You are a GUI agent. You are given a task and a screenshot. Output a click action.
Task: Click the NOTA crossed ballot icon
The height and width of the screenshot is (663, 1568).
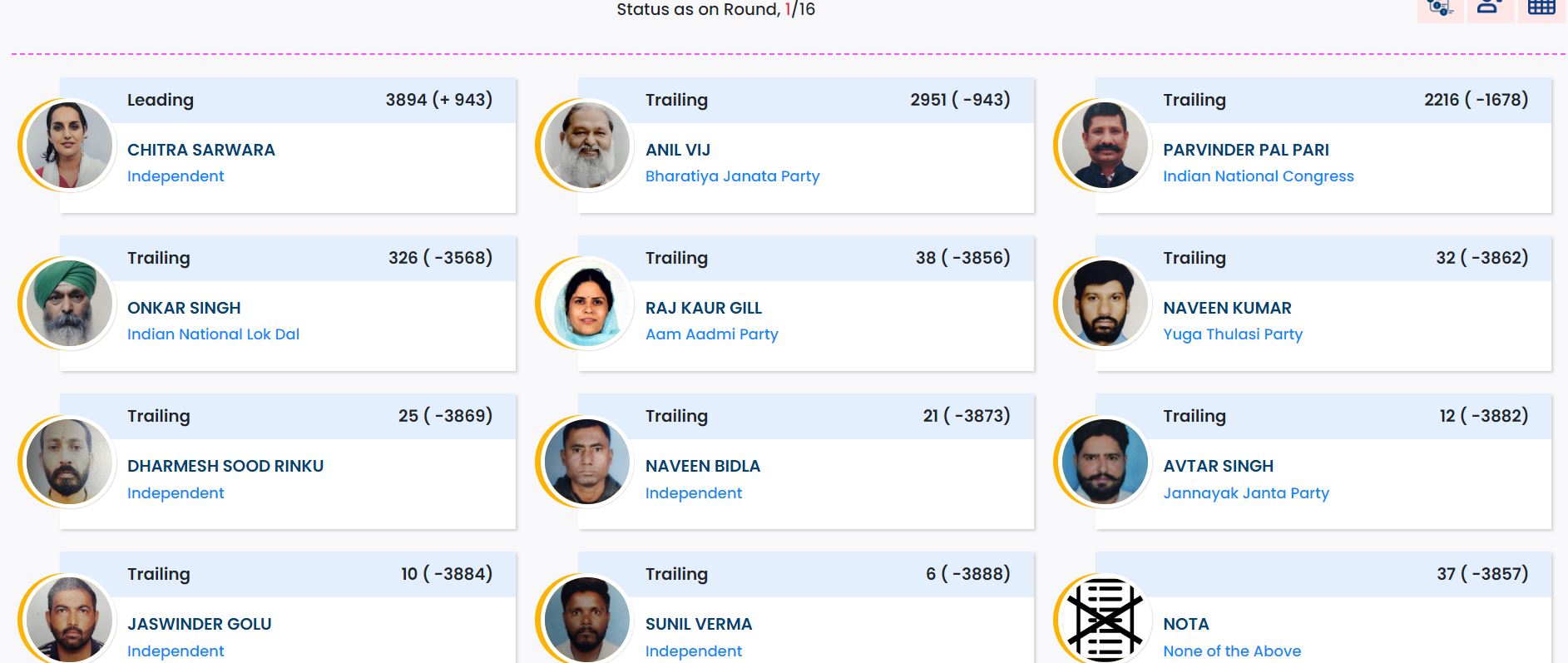click(1105, 620)
